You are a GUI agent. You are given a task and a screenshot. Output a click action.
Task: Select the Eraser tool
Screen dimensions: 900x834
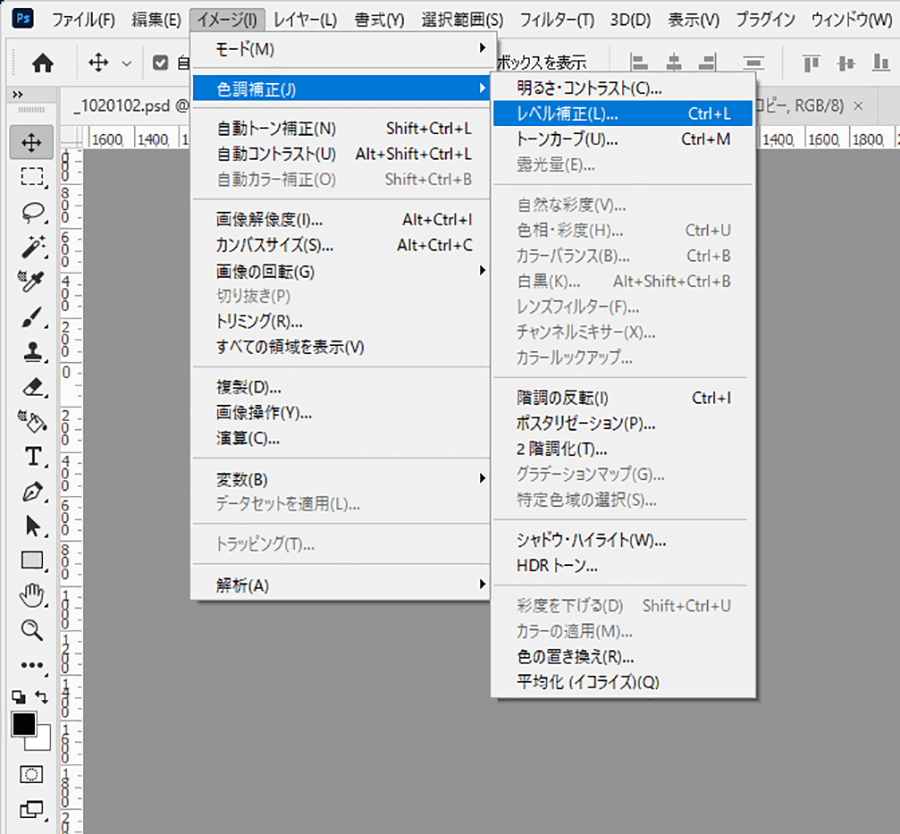pyautogui.click(x=32, y=387)
